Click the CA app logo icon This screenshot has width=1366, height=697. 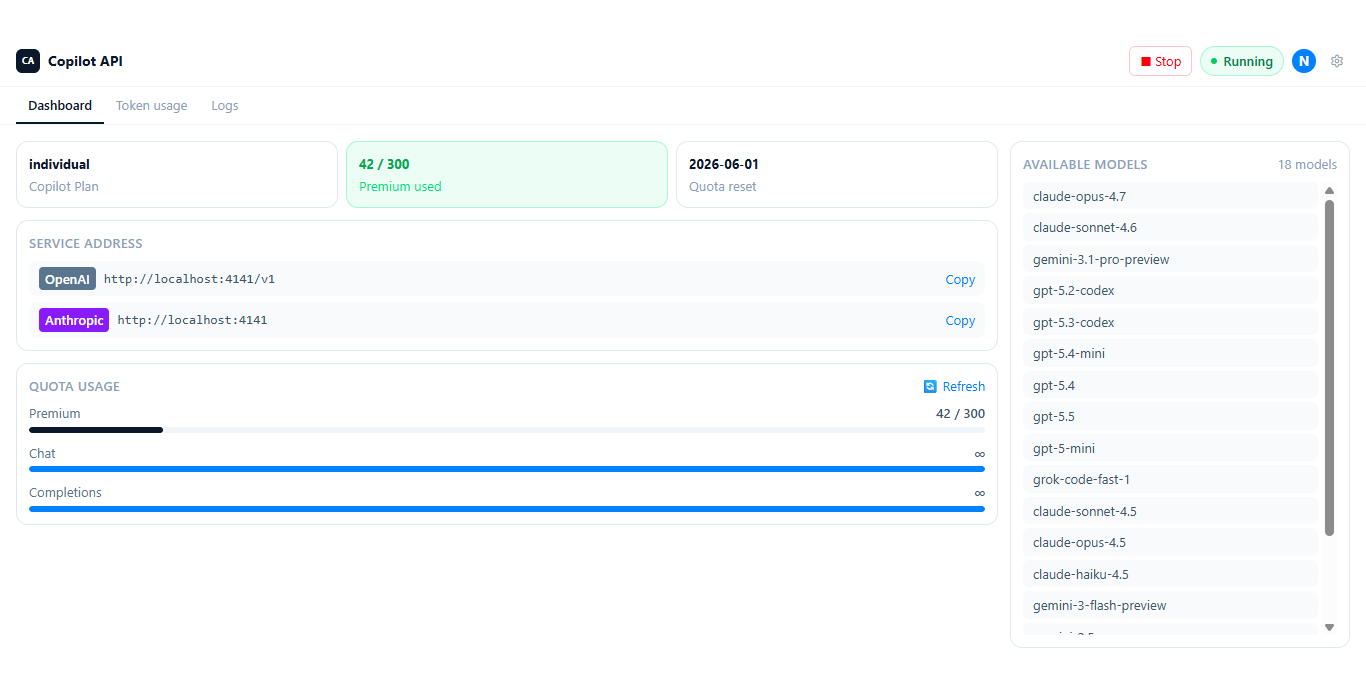(28, 61)
